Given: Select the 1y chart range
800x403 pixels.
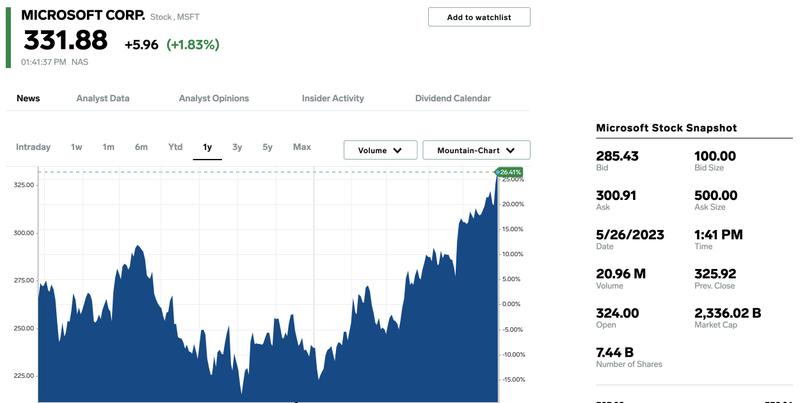Looking at the screenshot, I should 207,147.
